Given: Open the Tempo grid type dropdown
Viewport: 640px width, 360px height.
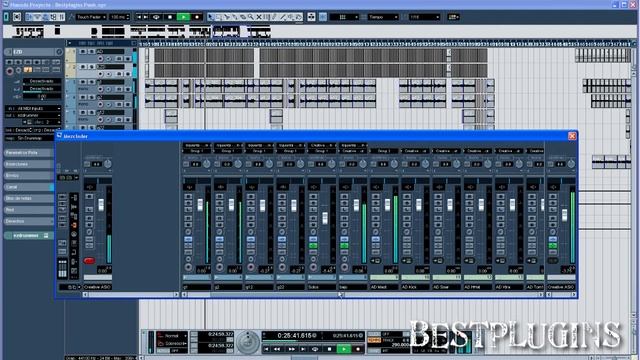Looking at the screenshot, I should coord(383,17).
